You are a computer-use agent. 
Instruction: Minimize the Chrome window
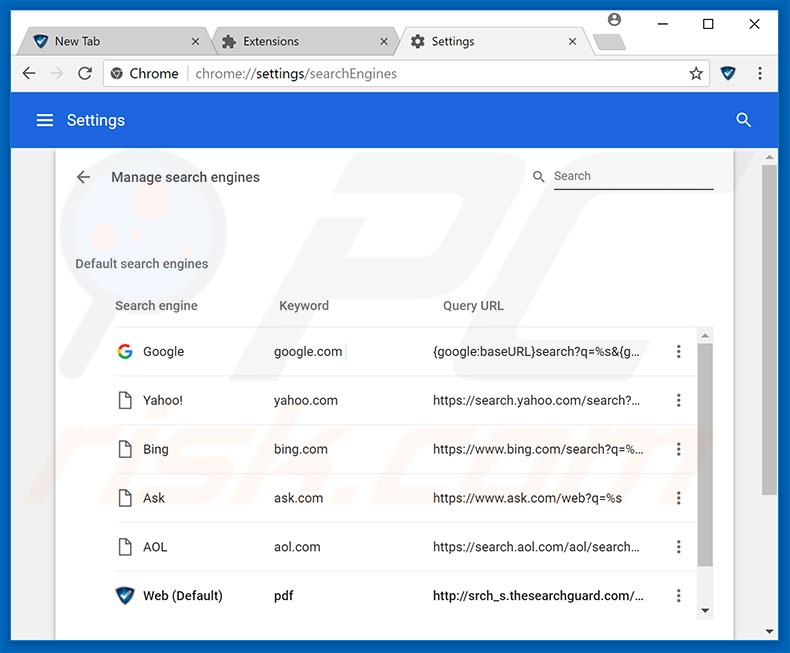pos(663,24)
